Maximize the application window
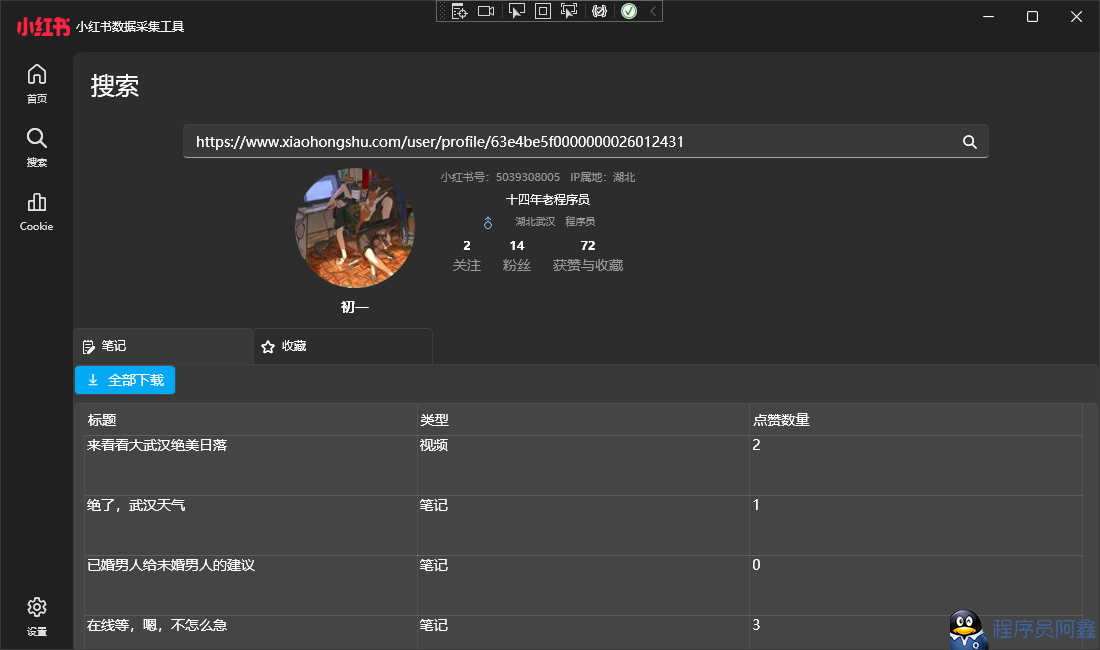 pyautogui.click(x=1032, y=16)
